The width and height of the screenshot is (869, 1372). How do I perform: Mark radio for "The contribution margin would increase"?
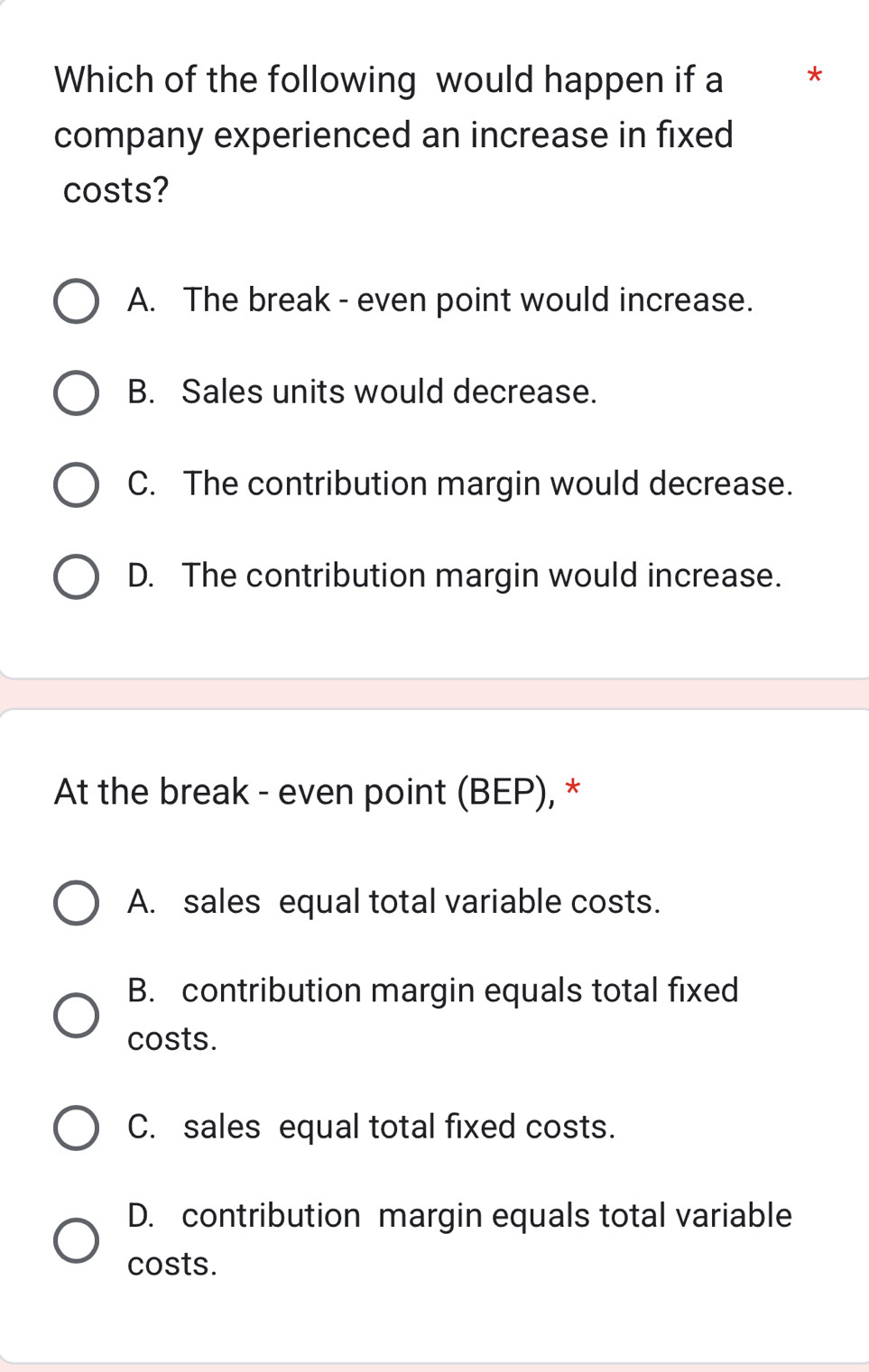[x=76, y=577]
